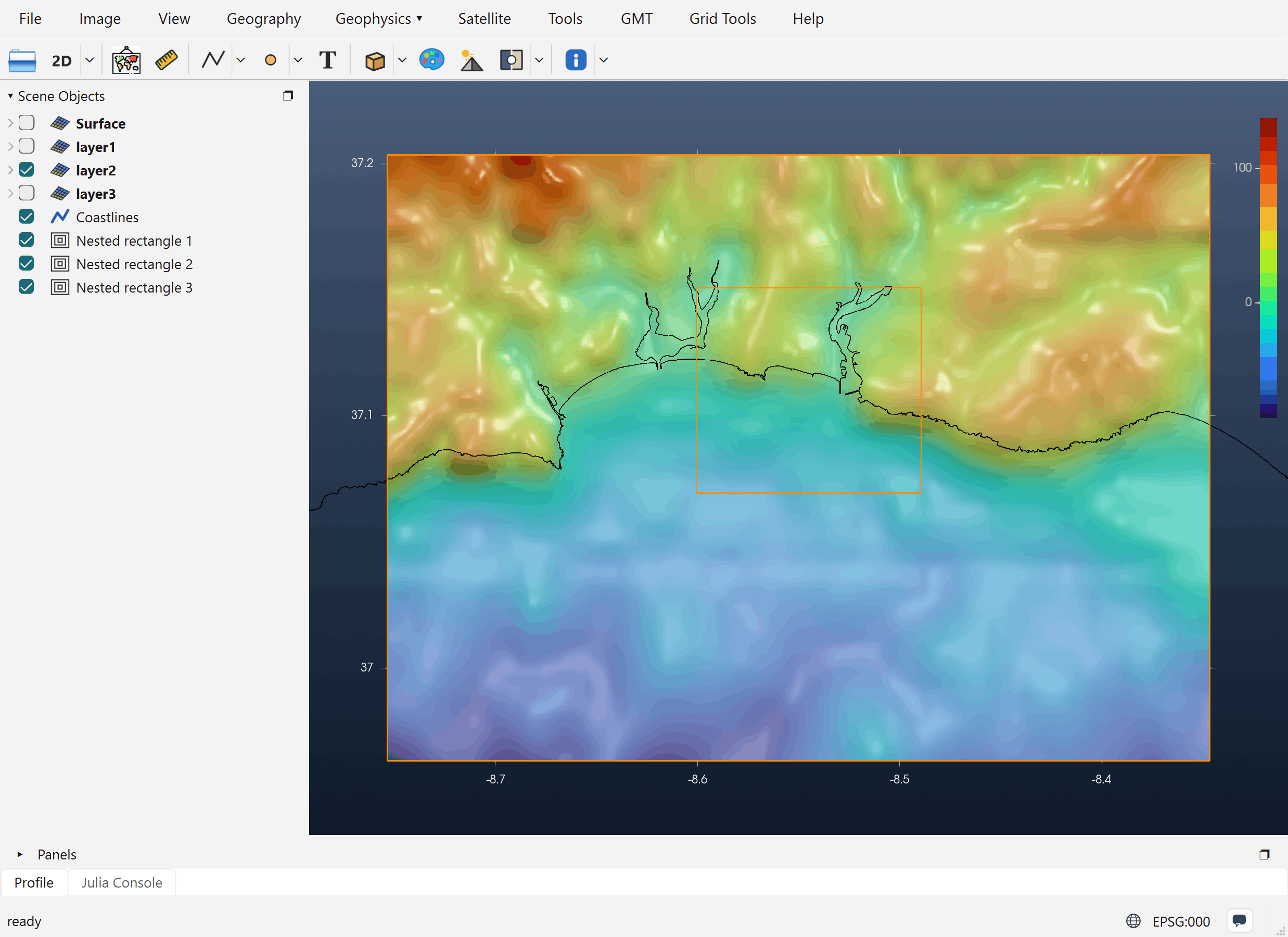Click the Scene Objects panel float icon
1288x937 pixels.
pos(288,95)
